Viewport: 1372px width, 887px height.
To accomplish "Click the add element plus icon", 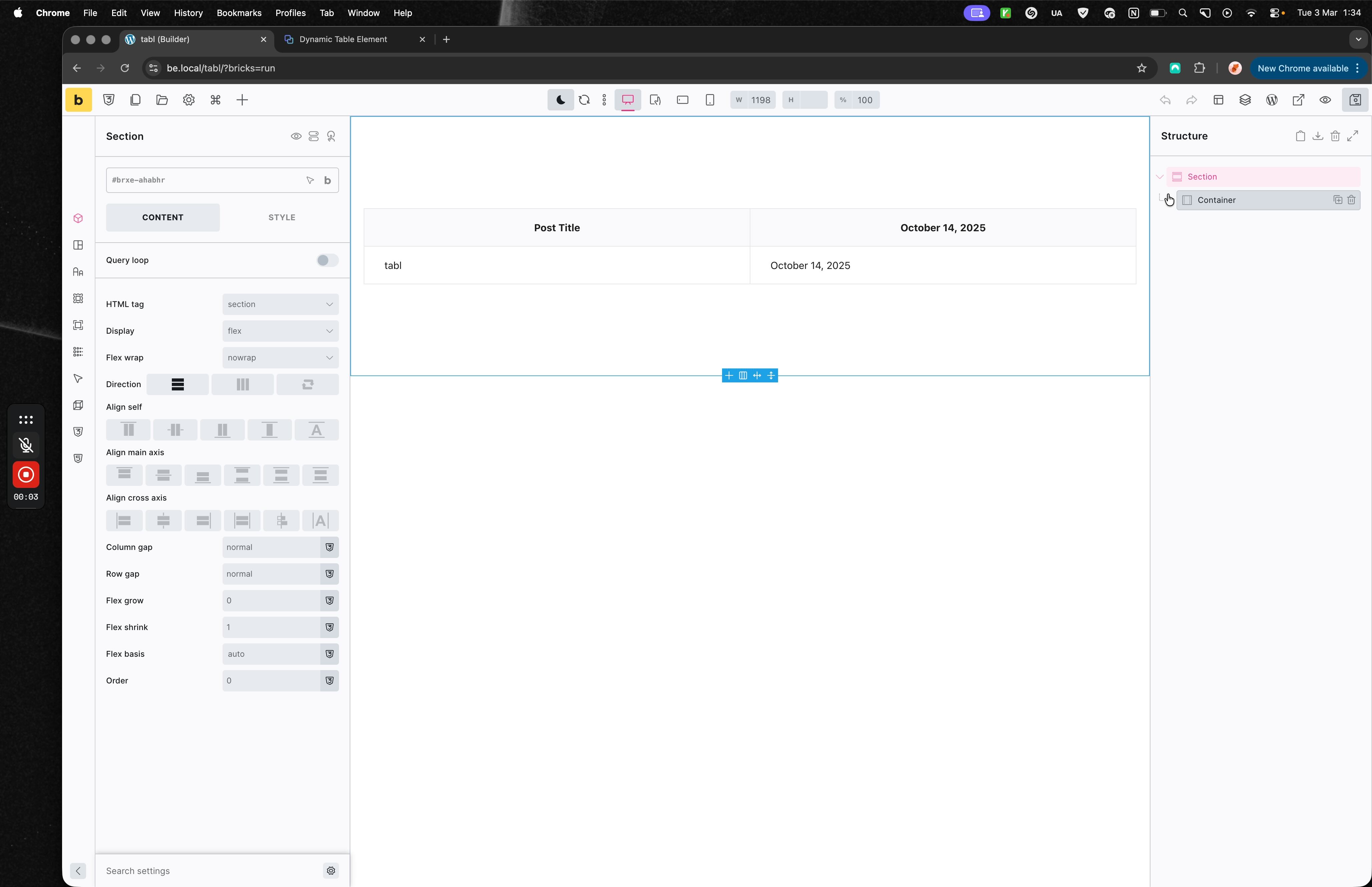I will point(242,100).
